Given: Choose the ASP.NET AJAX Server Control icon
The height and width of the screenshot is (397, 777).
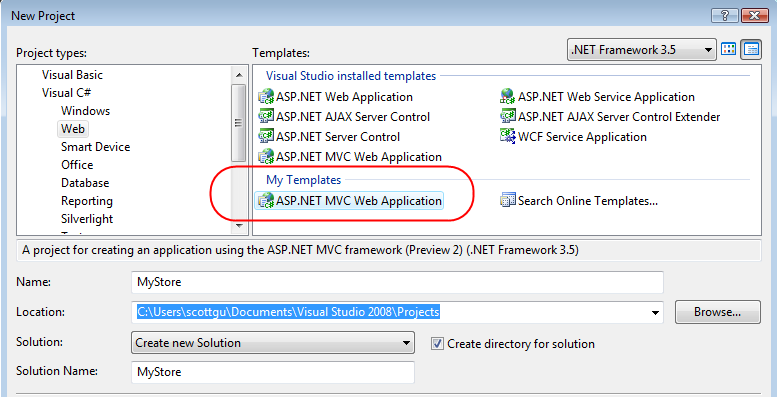Looking at the screenshot, I should (266, 116).
